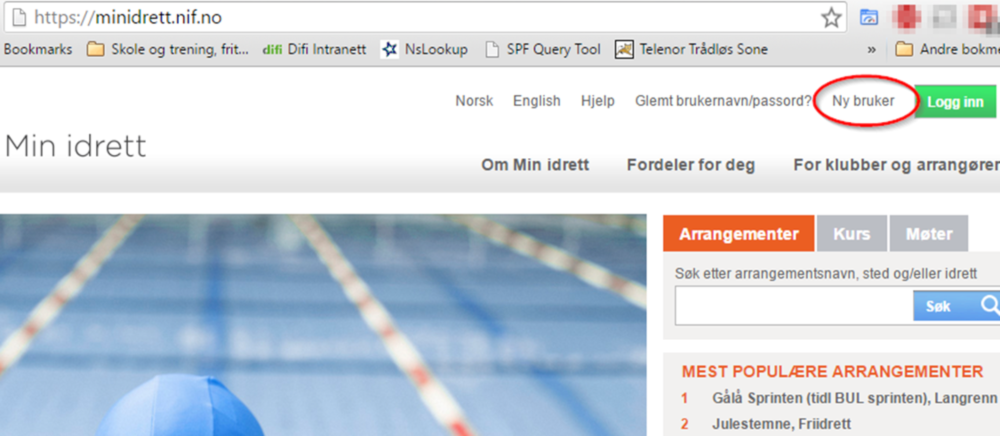The height and width of the screenshot is (436, 1000).
Task: Open the Hjelp link
Action: click(x=598, y=101)
